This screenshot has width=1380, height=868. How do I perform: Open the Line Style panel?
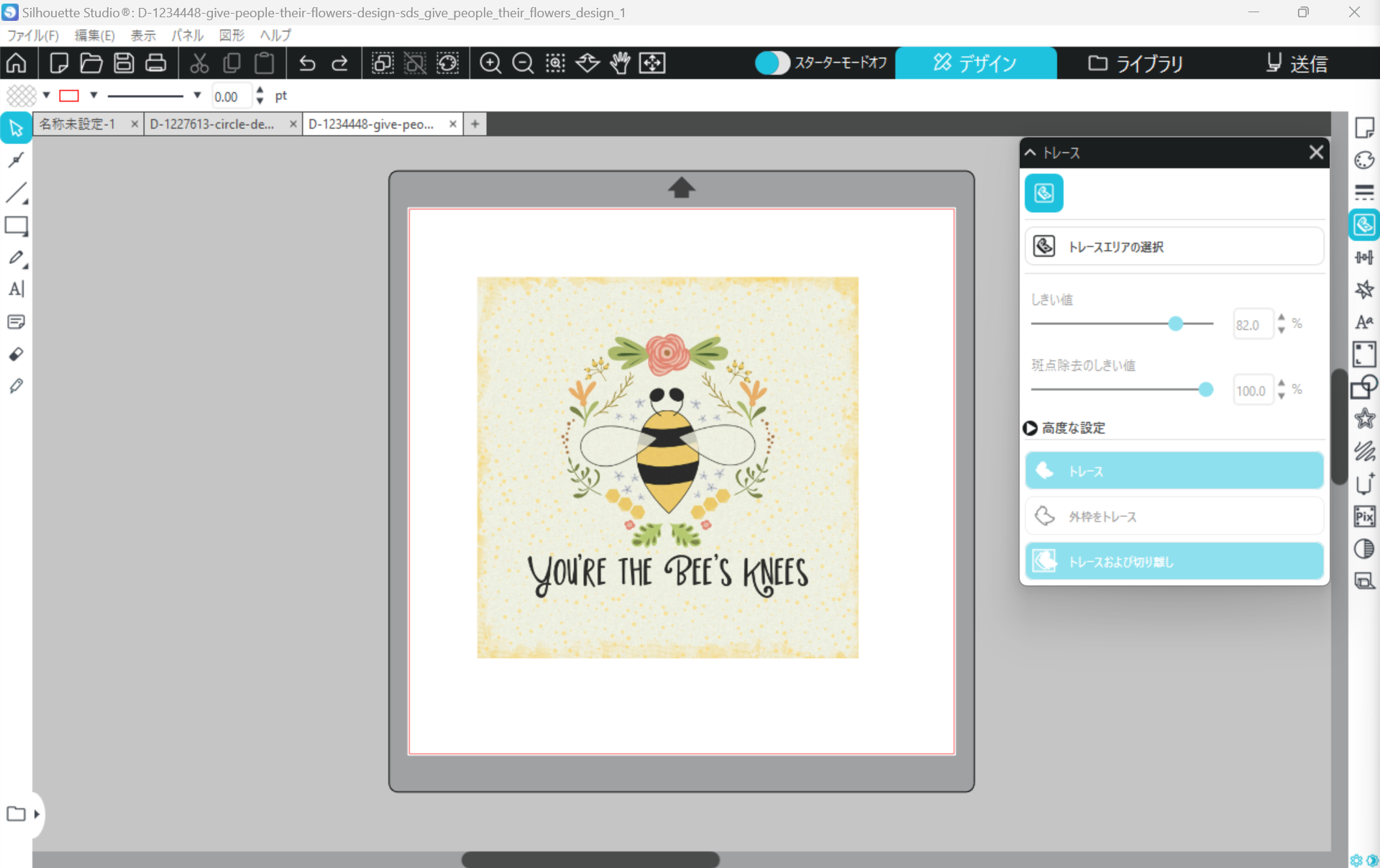[x=1364, y=192]
